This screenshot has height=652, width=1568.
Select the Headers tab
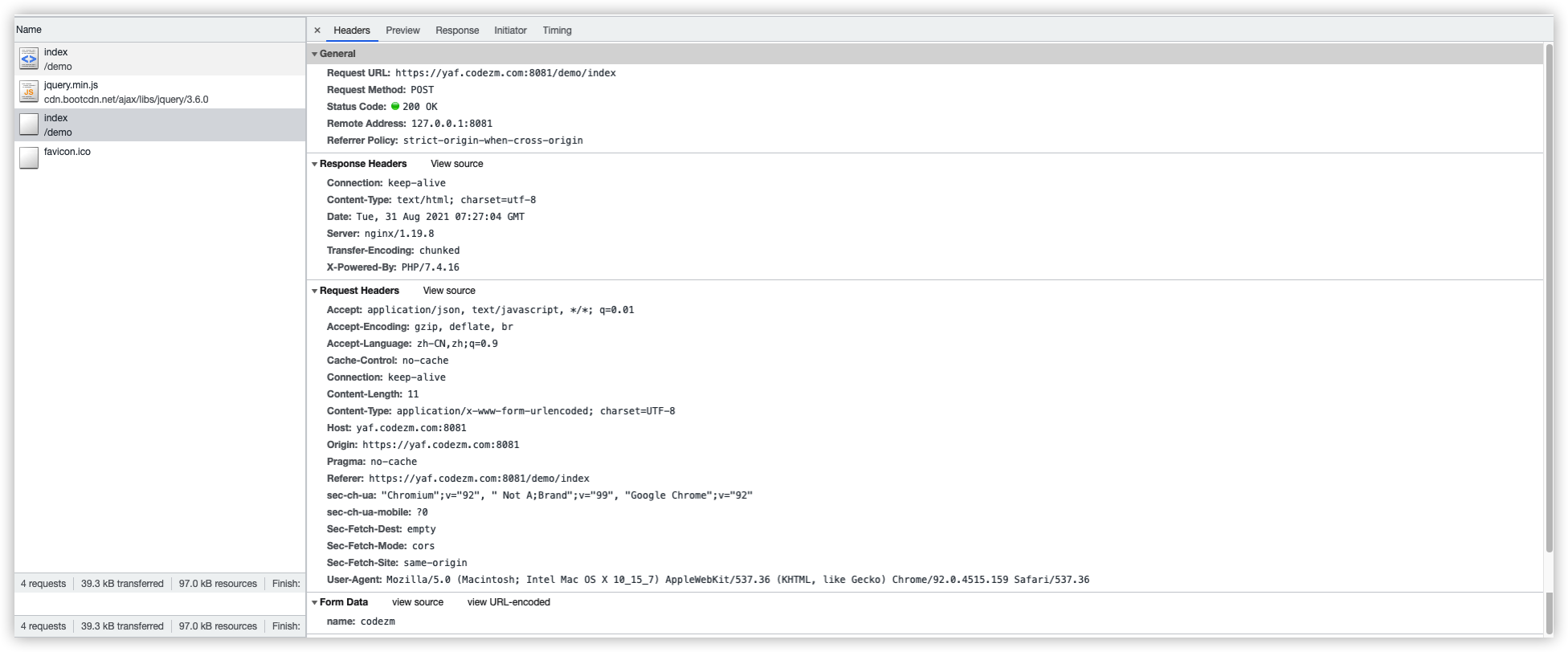[352, 31]
